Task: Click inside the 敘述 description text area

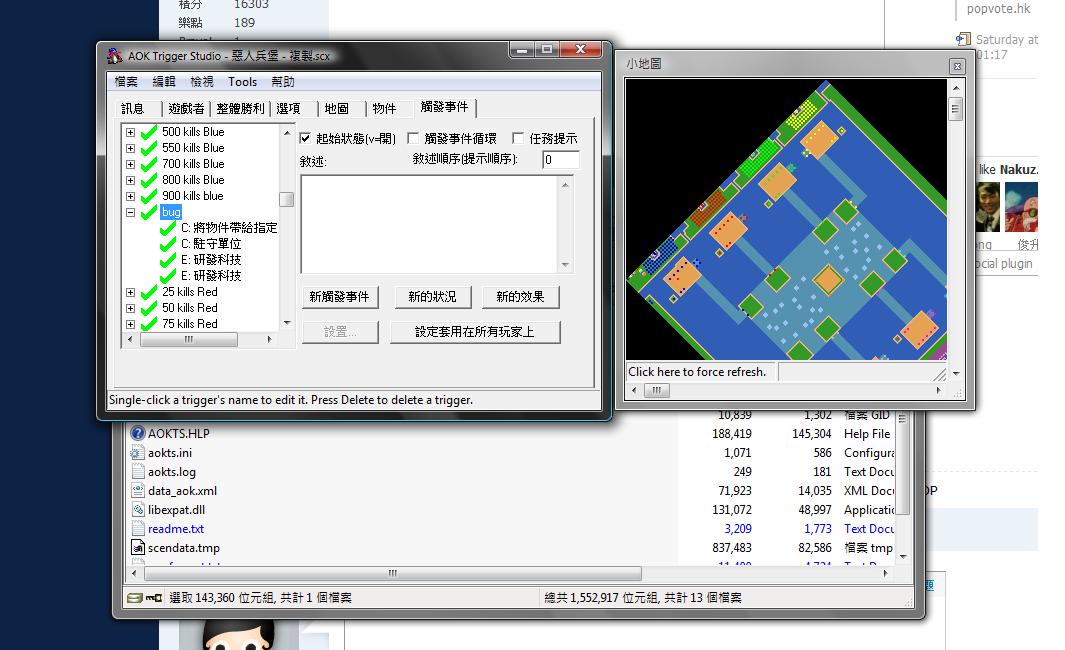Action: (x=430, y=224)
